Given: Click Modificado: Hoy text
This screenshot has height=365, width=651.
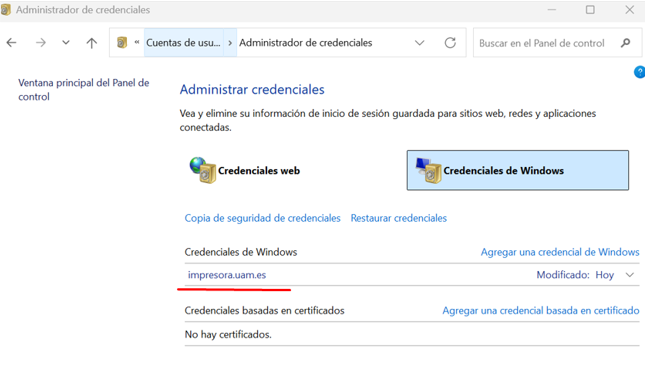Looking at the screenshot, I should coord(575,275).
